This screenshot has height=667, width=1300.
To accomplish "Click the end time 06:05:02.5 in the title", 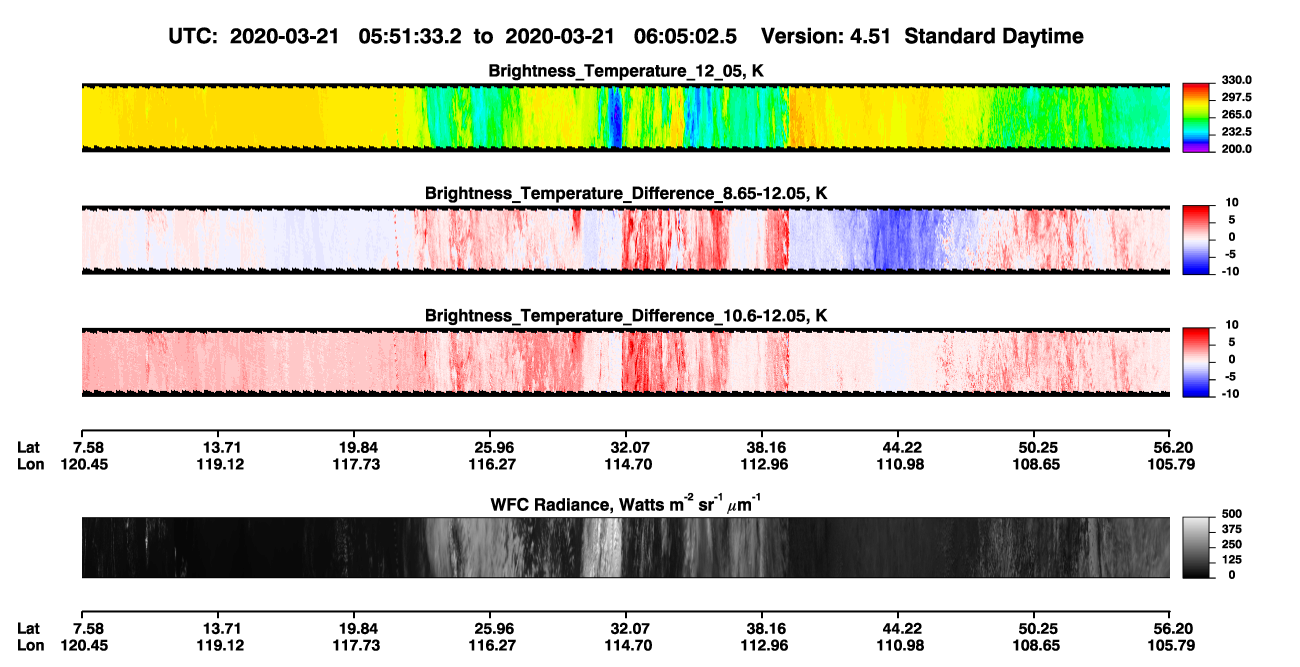I will 684,36.
